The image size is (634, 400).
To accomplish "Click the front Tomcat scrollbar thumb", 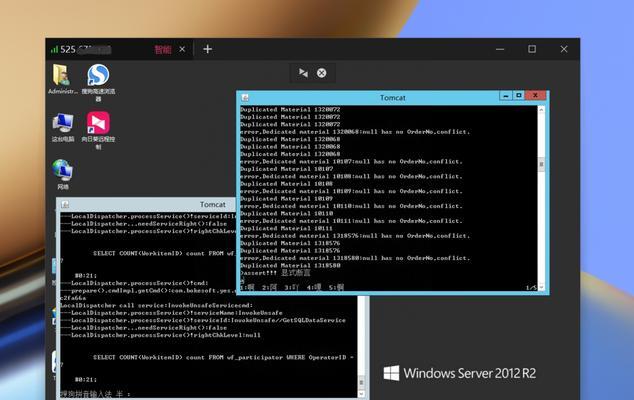I will [x=541, y=164].
